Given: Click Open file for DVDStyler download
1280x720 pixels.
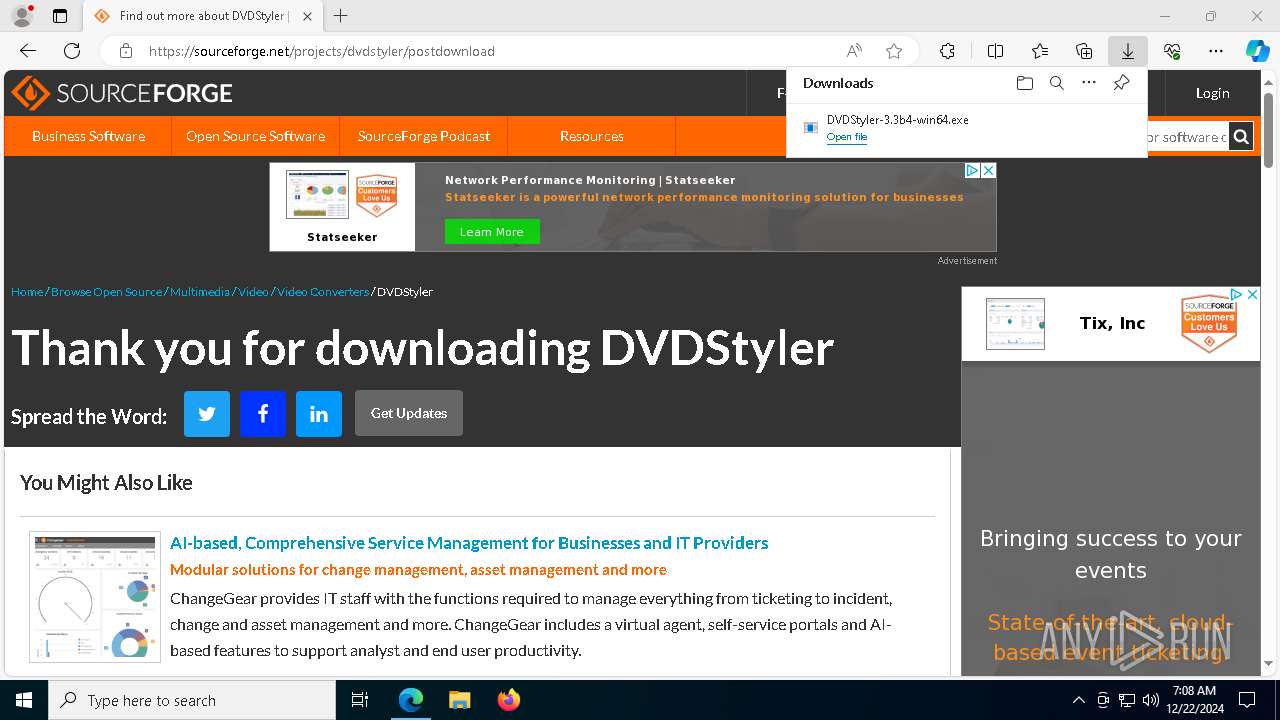Looking at the screenshot, I should pyautogui.click(x=847, y=137).
